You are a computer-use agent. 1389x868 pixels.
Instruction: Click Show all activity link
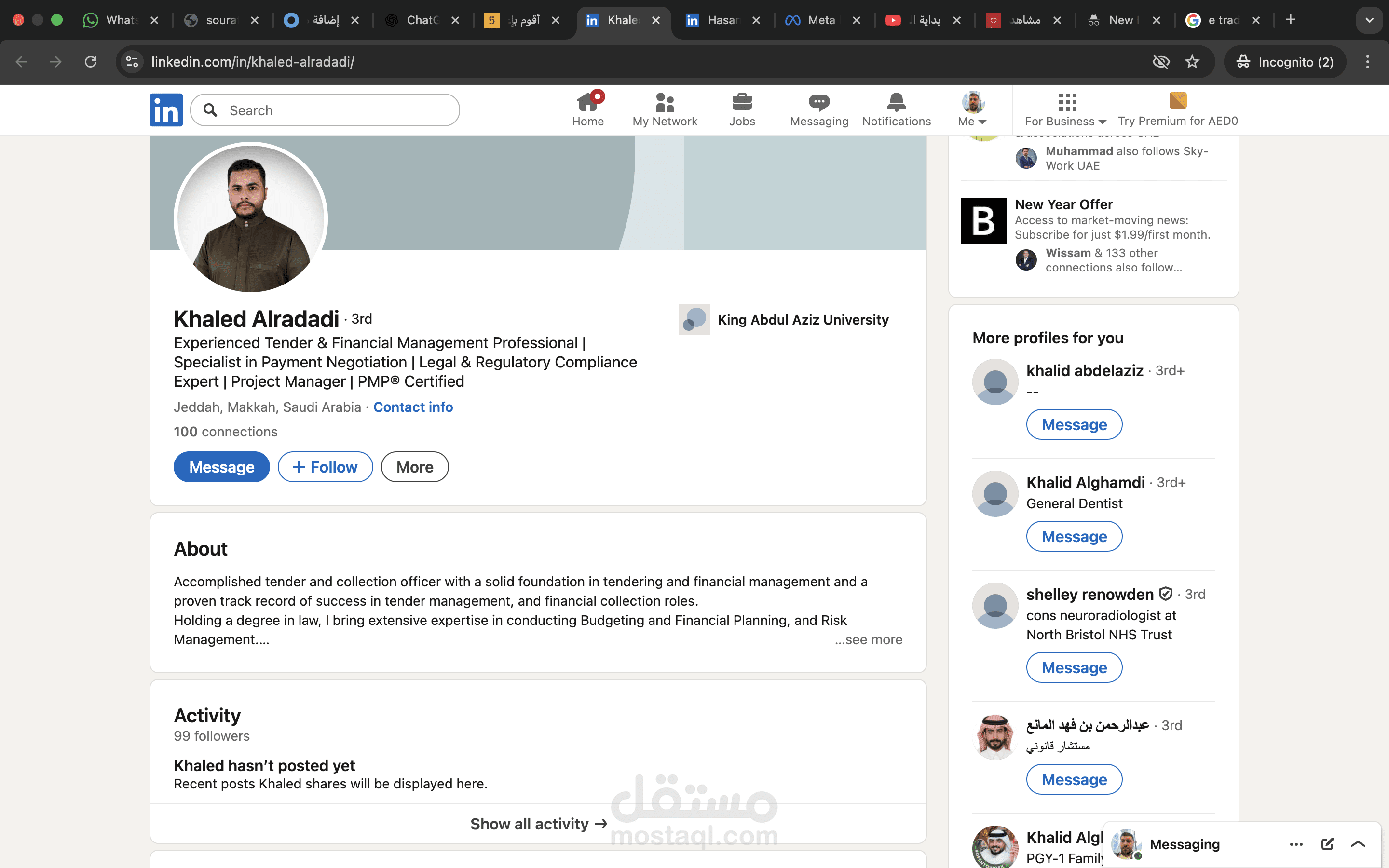click(538, 823)
